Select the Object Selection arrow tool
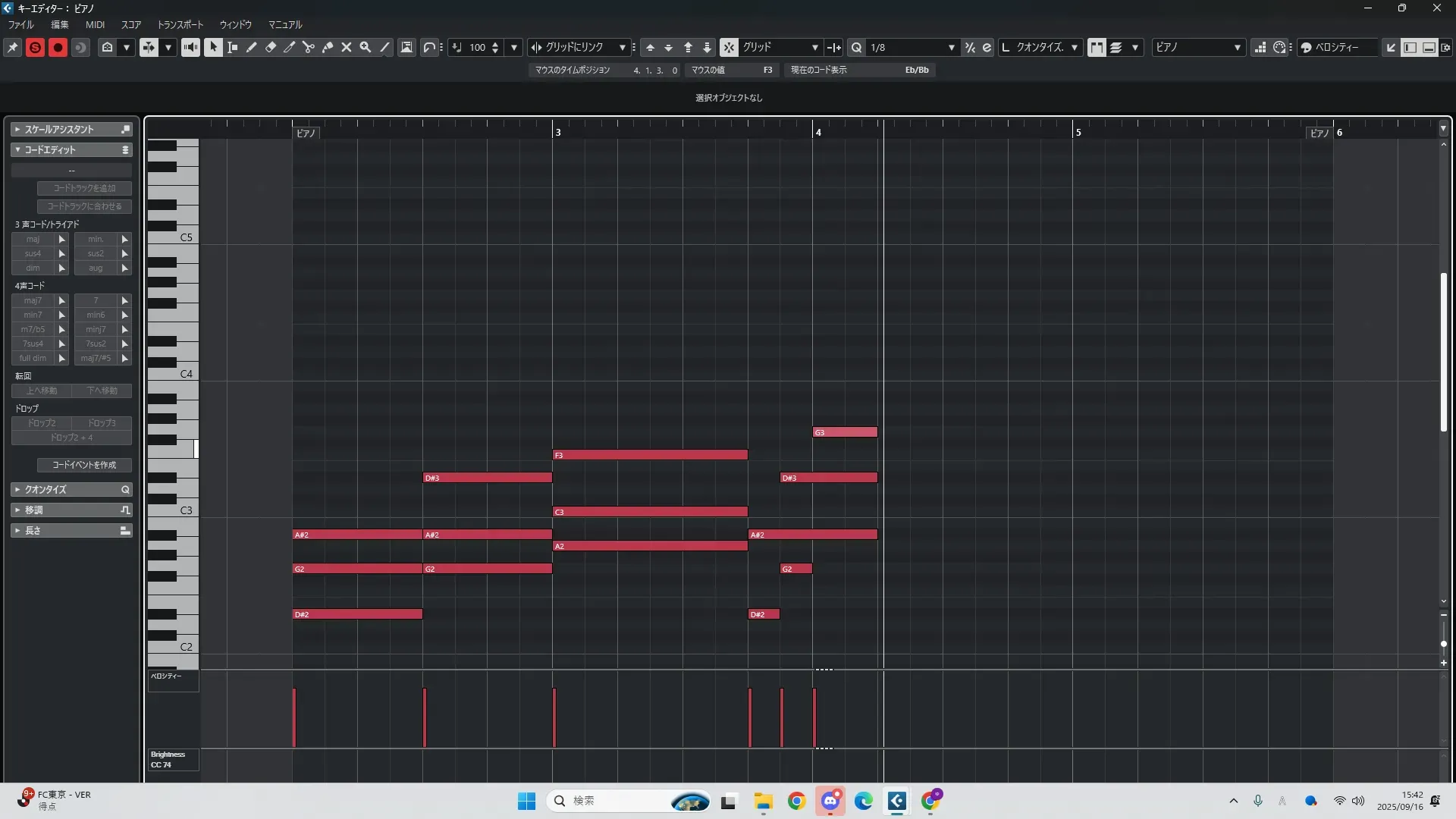Viewport: 1456px width, 819px height. click(x=214, y=47)
